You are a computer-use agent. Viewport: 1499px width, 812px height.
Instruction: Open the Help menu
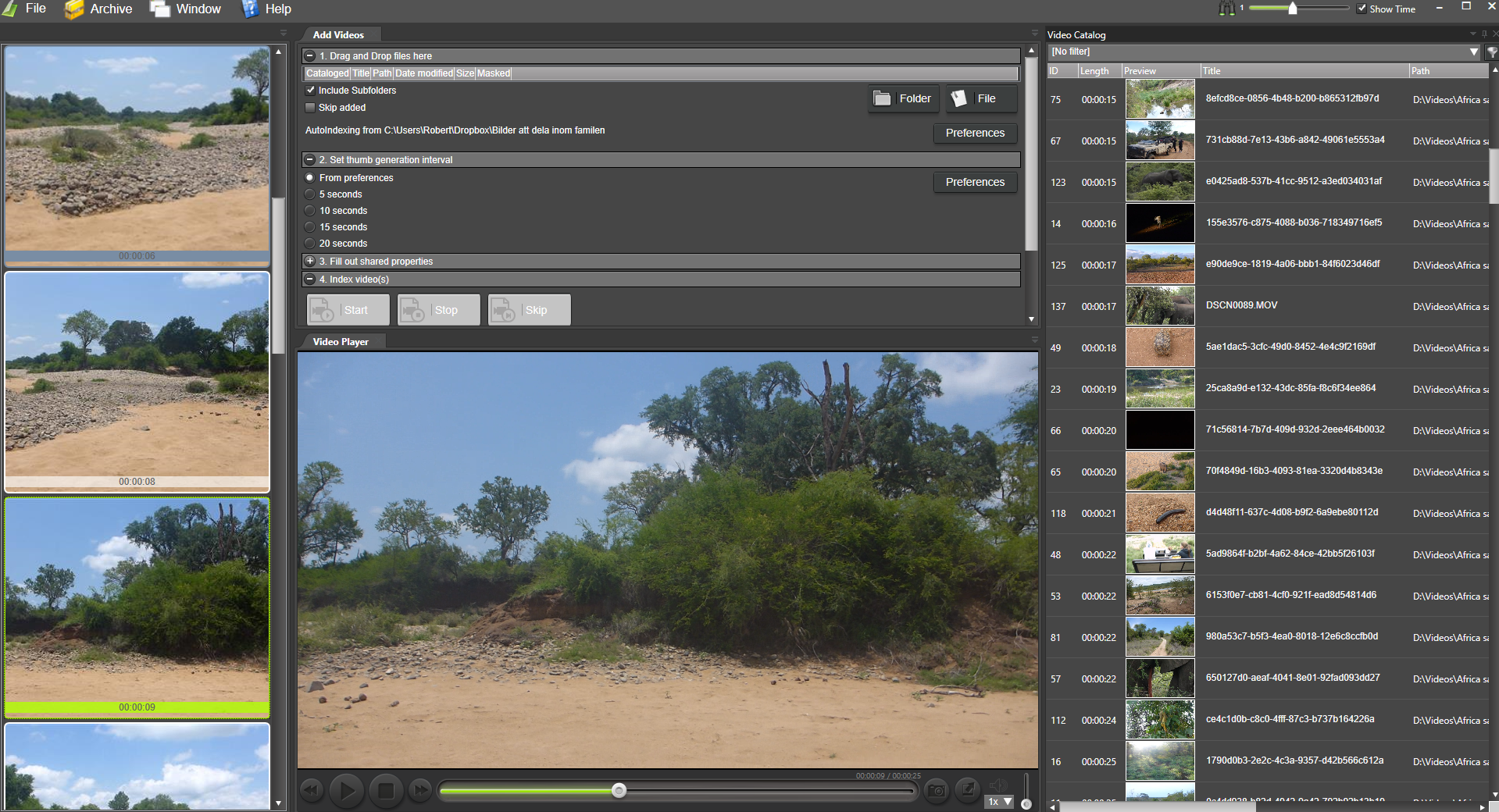coord(266,9)
